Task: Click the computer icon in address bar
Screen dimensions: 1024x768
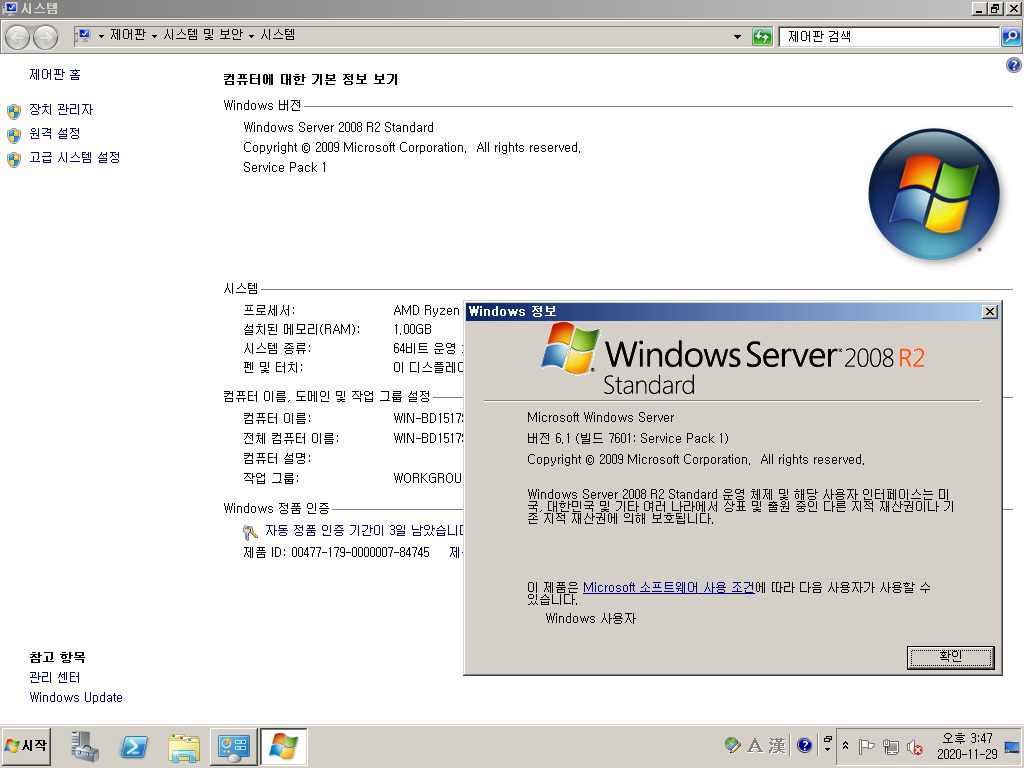Action: pos(84,35)
